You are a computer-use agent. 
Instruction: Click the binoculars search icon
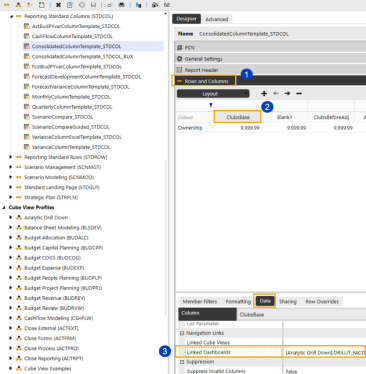pyautogui.click(x=122, y=5)
